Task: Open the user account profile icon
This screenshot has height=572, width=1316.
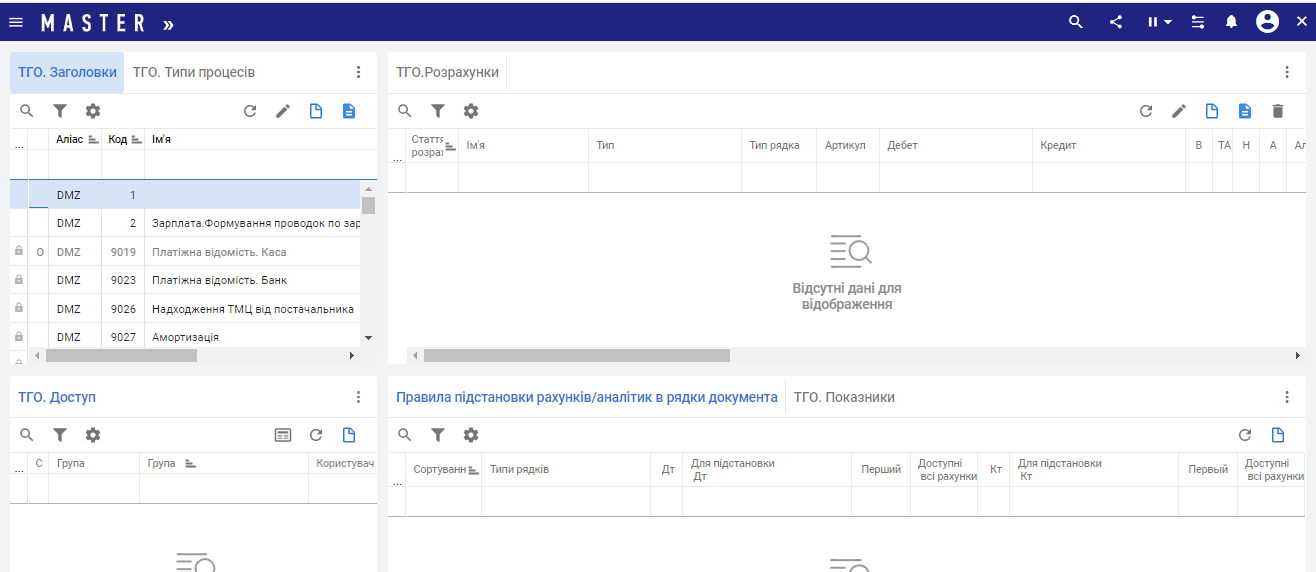Action: [x=1267, y=22]
